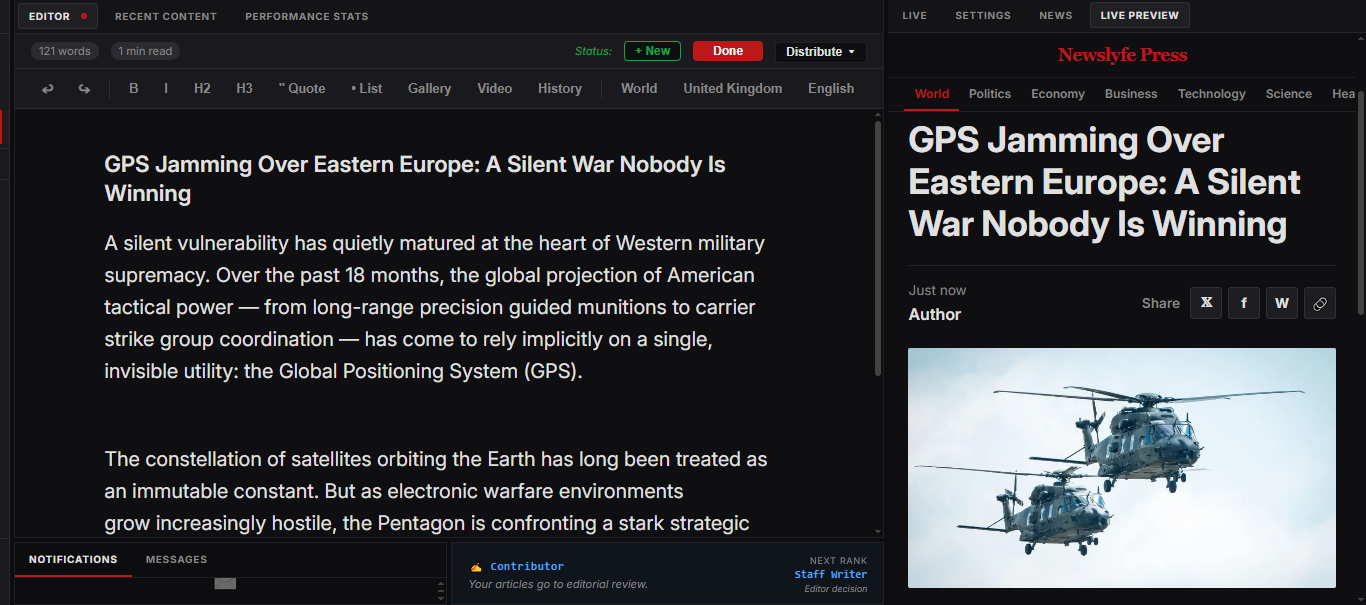Open the article History
The image size is (1366, 605).
560,88
